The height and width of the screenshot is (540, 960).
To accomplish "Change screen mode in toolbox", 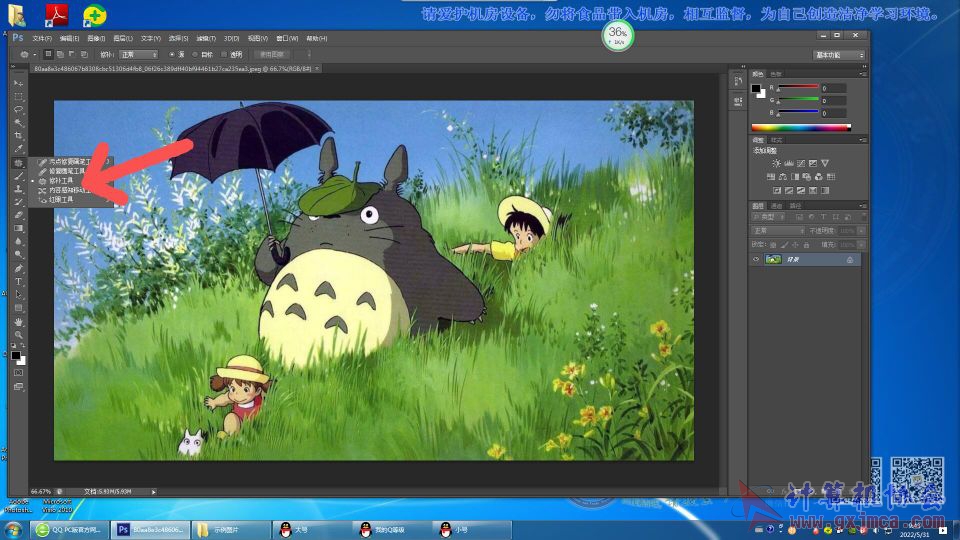I will tap(18, 387).
